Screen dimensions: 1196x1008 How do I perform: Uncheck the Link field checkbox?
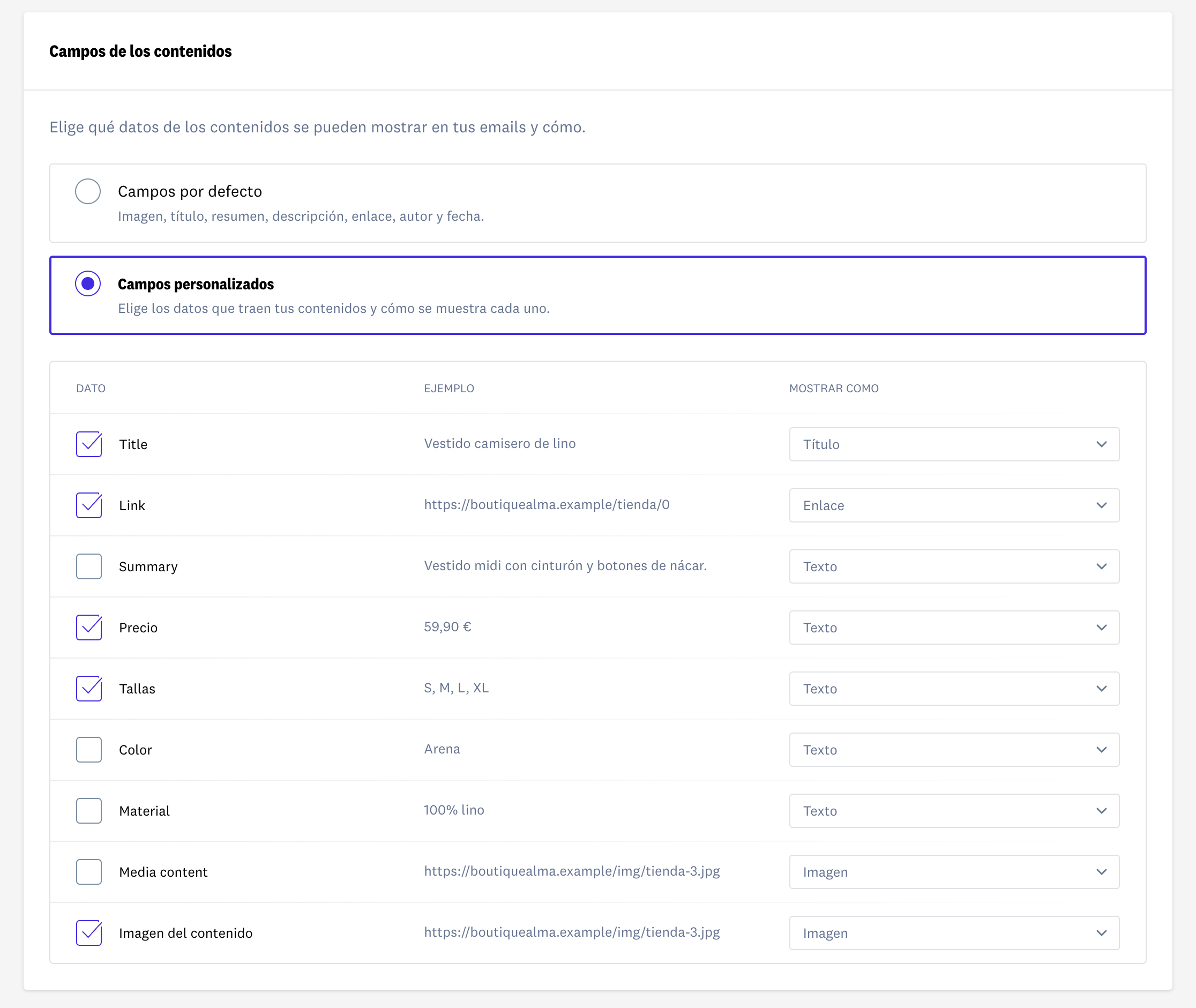tap(89, 505)
